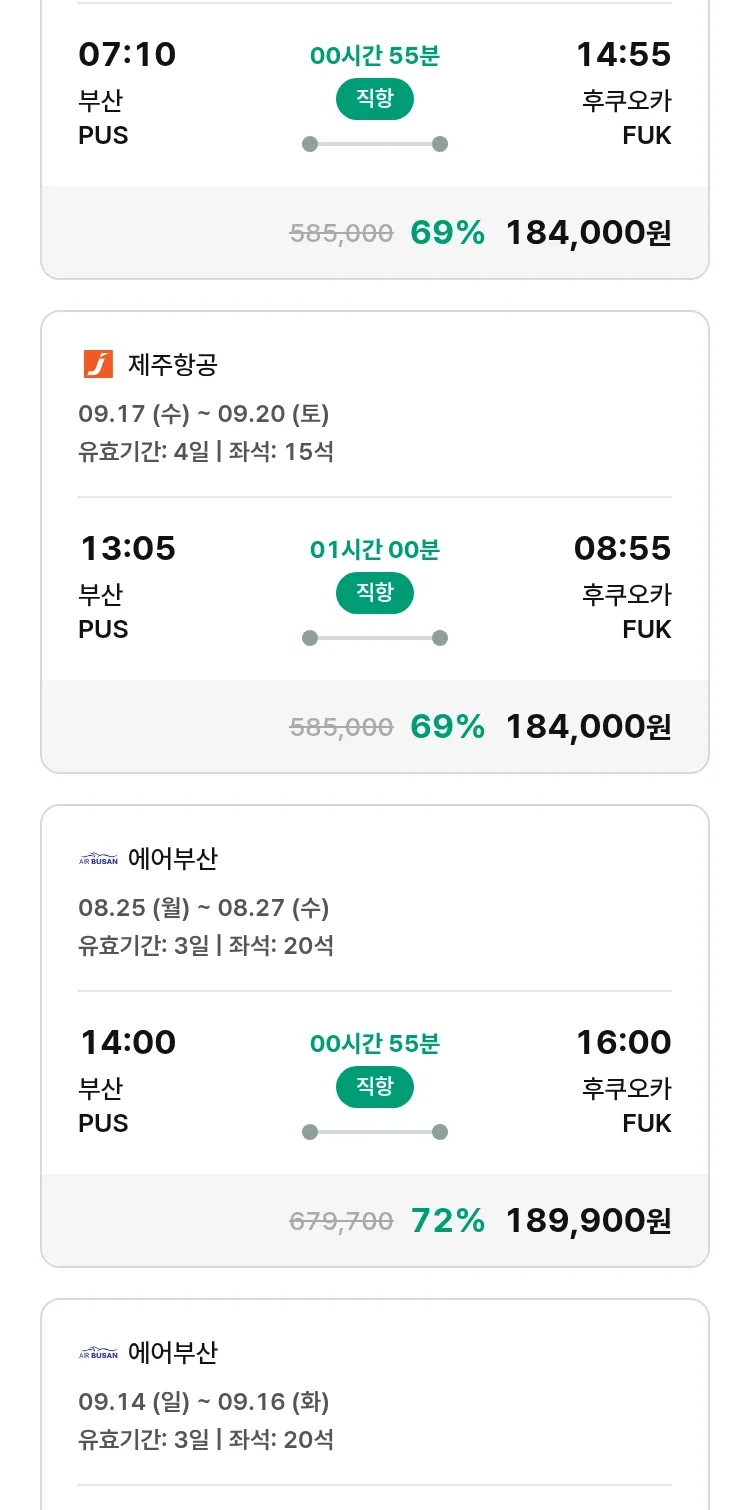Click the 09.17 (수) ~ 09.20 (토) date range
750x1510 pixels.
click(x=203, y=414)
